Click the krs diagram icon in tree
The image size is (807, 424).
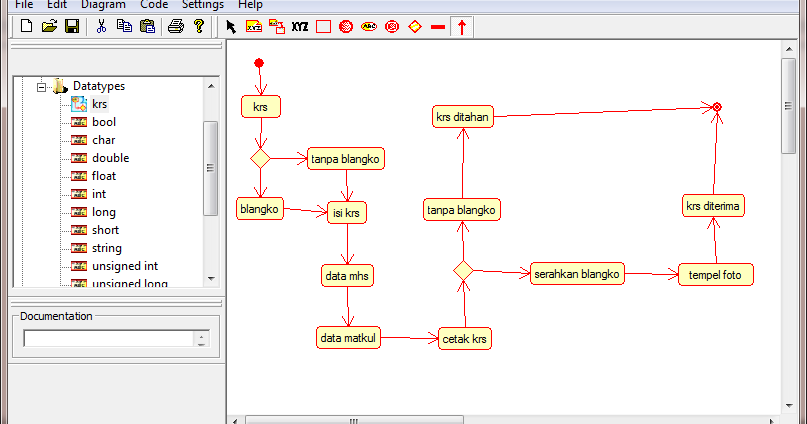79,104
